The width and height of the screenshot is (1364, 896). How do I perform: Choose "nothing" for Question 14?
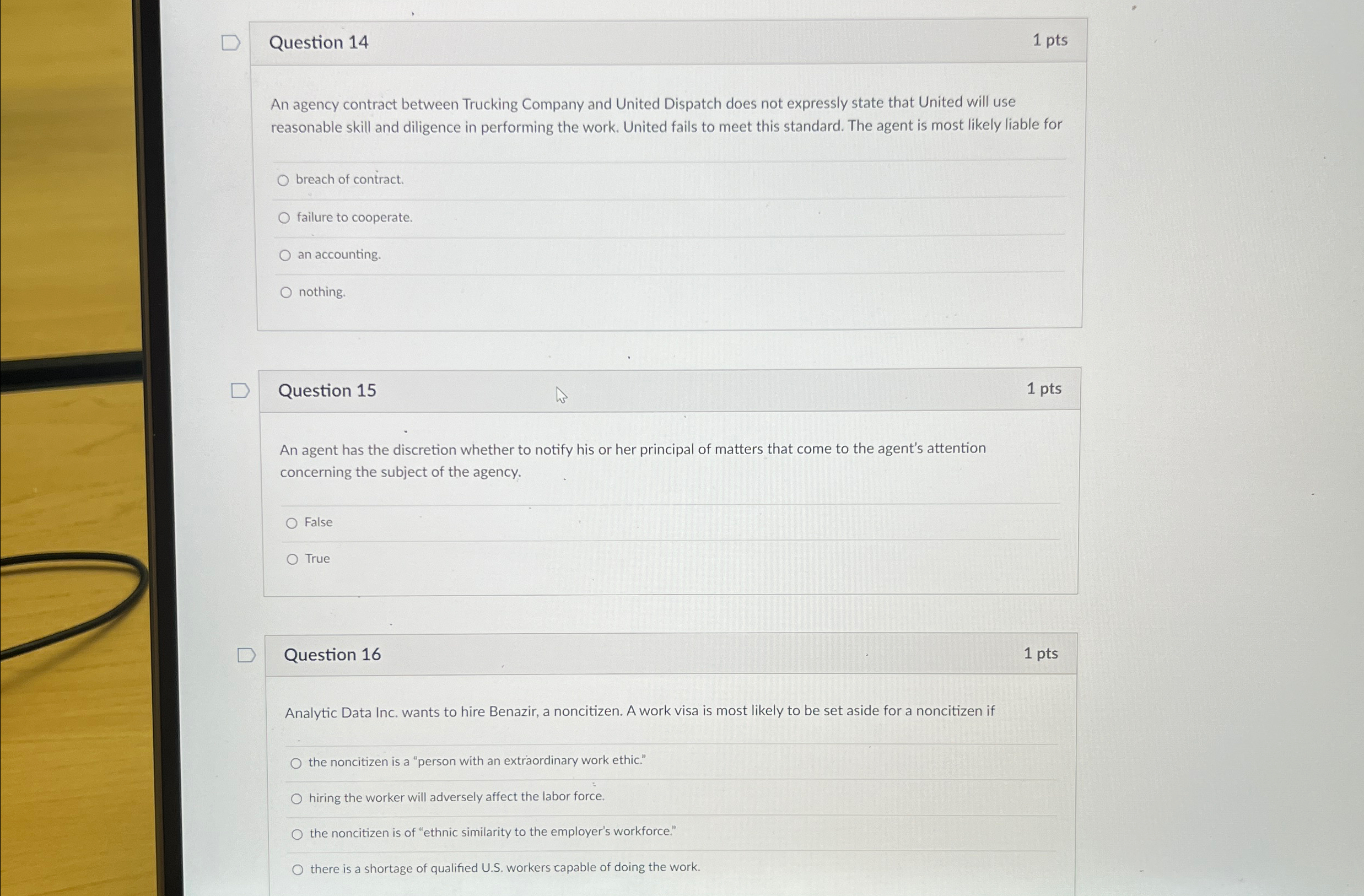[x=287, y=292]
